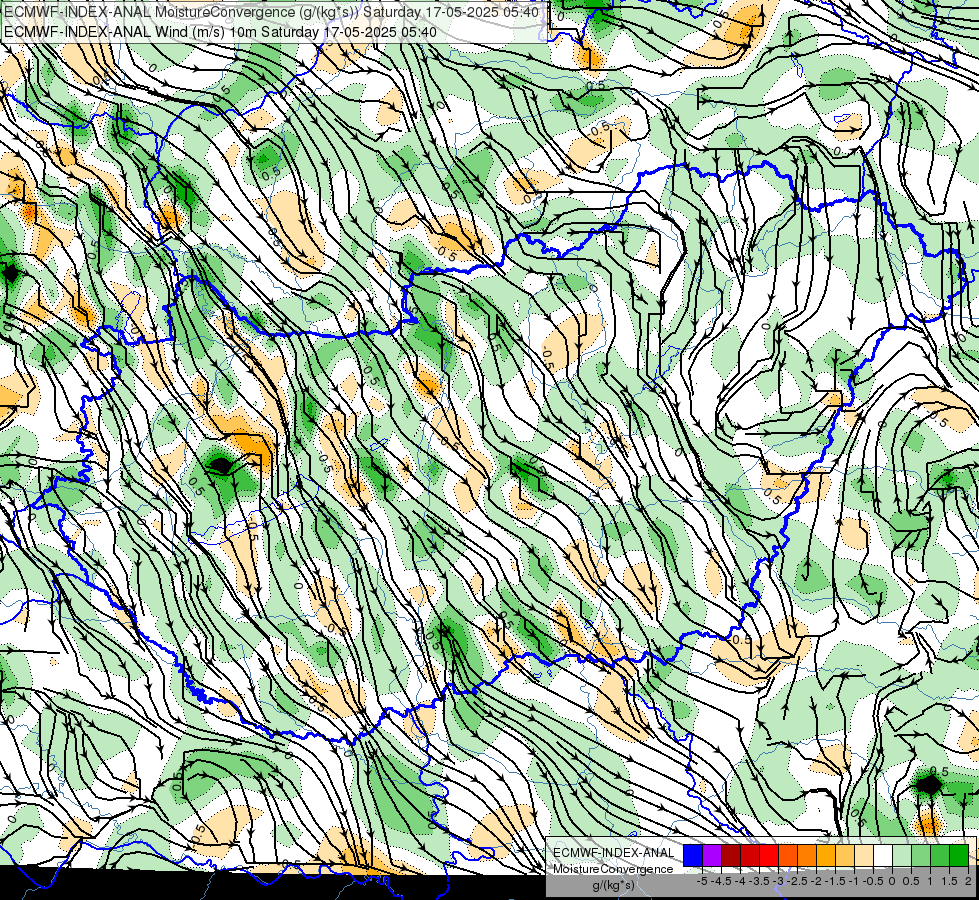Click the -3.5 legend tick label
This screenshot has height=900, width=979.
(x=759, y=881)
